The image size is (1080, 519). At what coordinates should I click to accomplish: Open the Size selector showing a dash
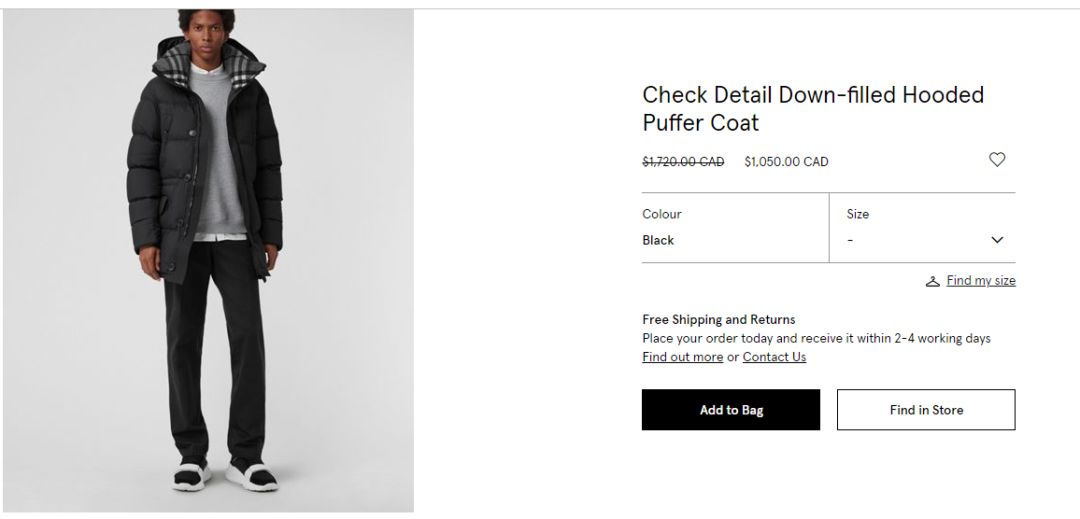click(921, 240)
